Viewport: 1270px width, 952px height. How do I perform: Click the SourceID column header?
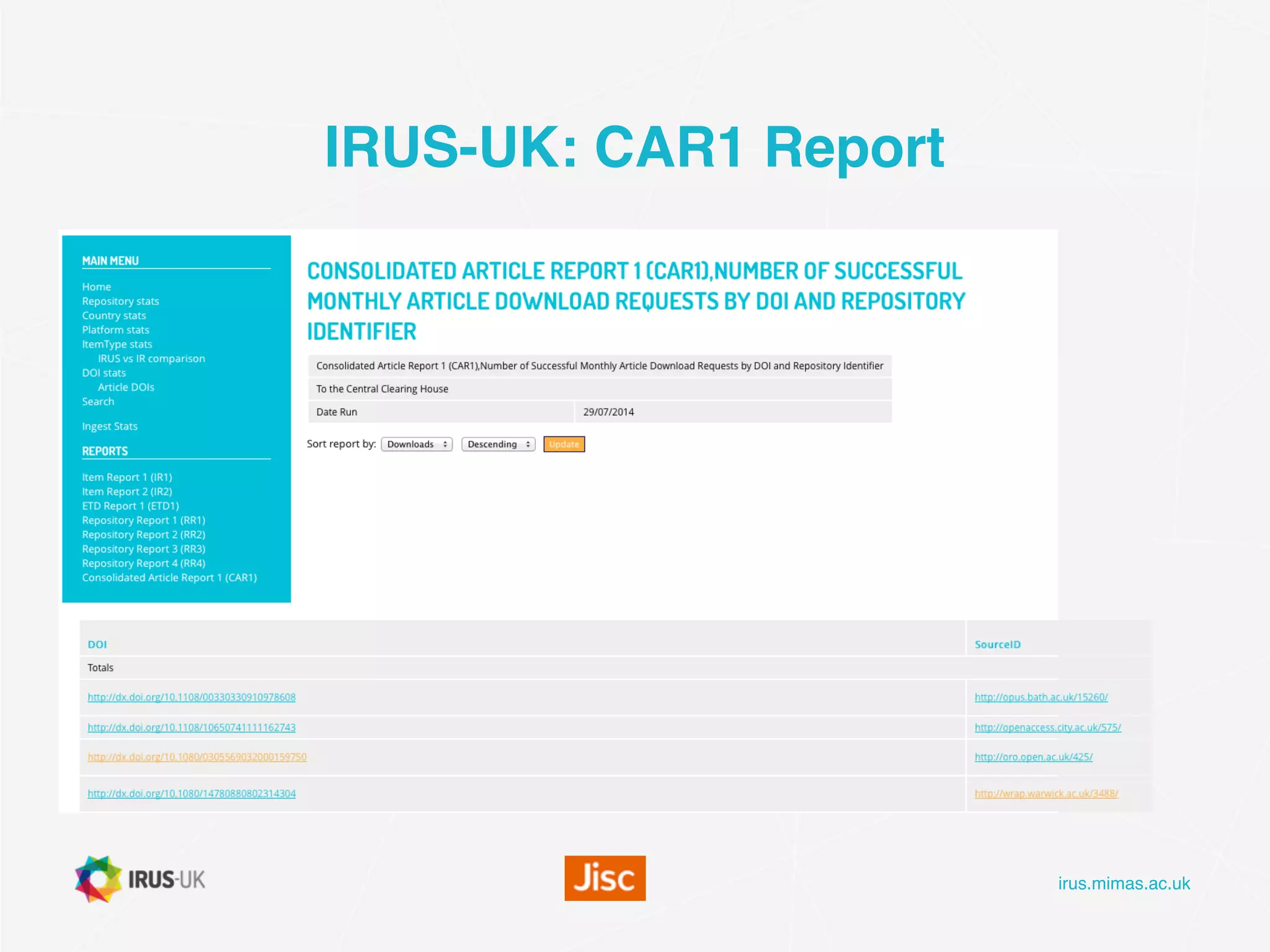[x=997, y=645]
